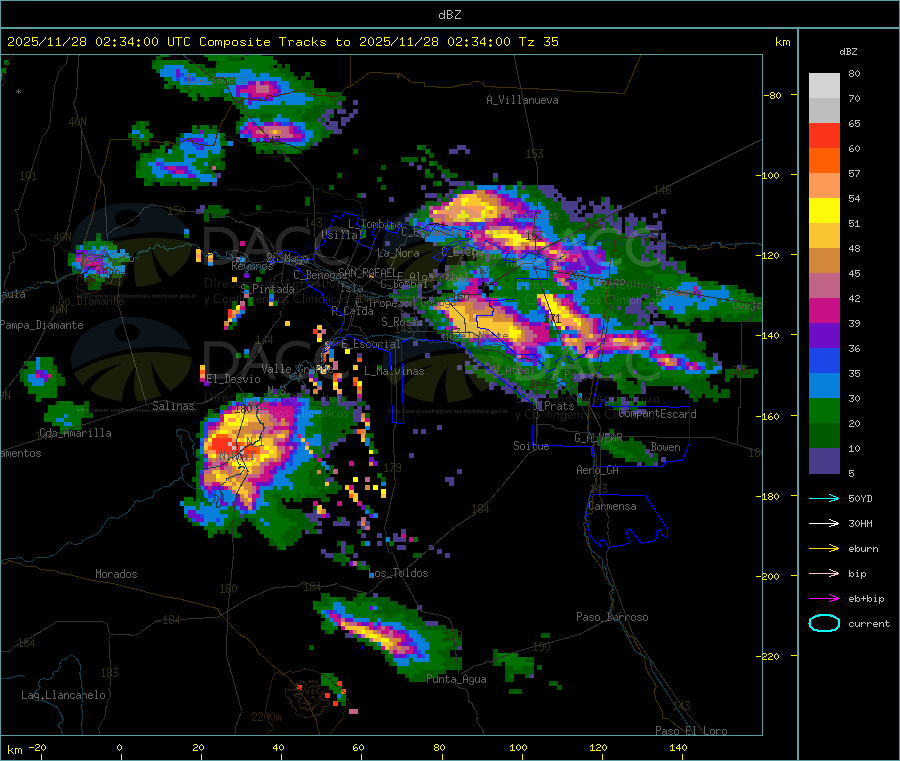900x761 pixels.
Task: Click the blue polygon outline around Carmensa
Action: pos(626,521)
